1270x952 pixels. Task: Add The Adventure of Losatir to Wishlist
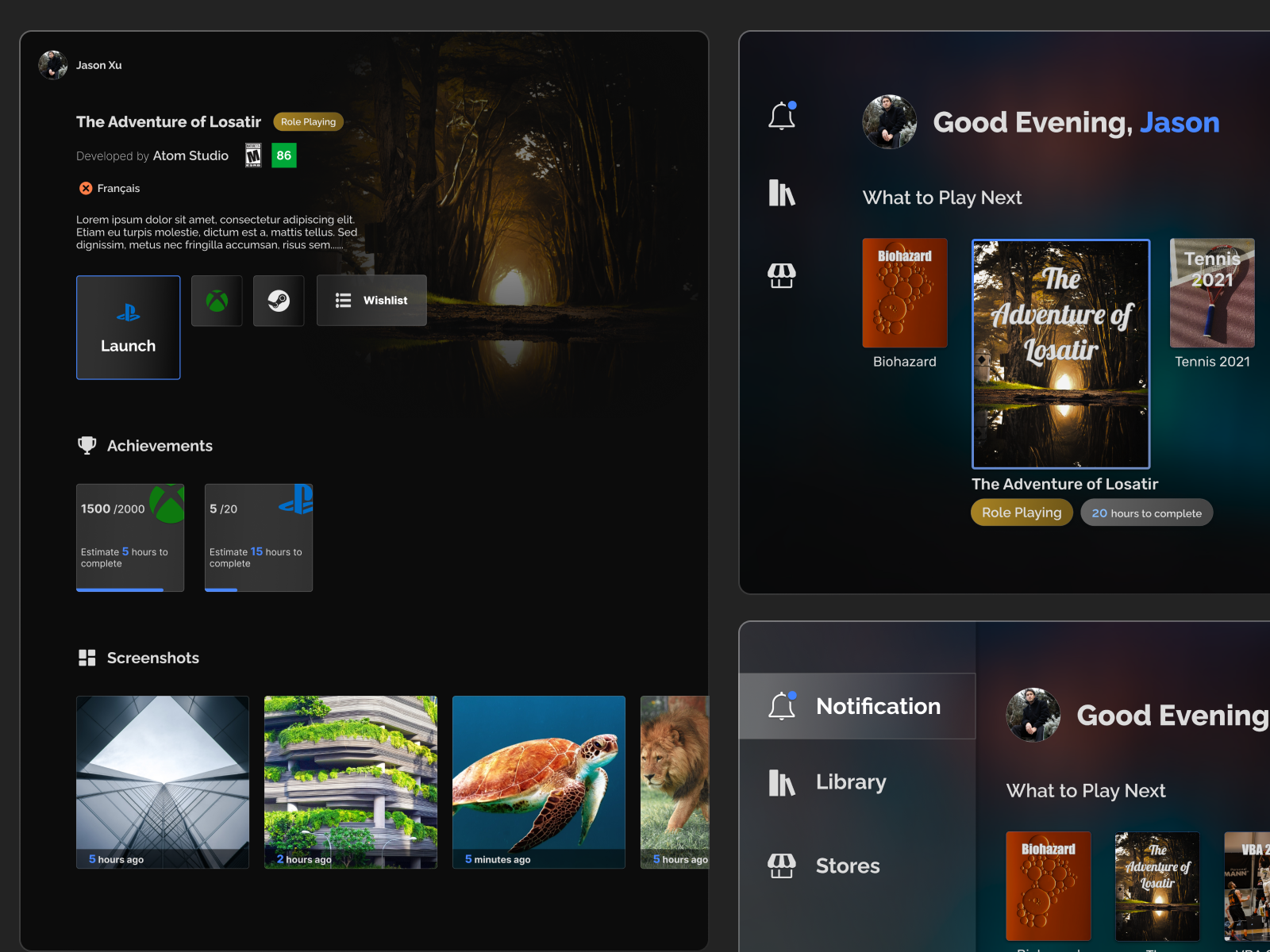(371, 301)
